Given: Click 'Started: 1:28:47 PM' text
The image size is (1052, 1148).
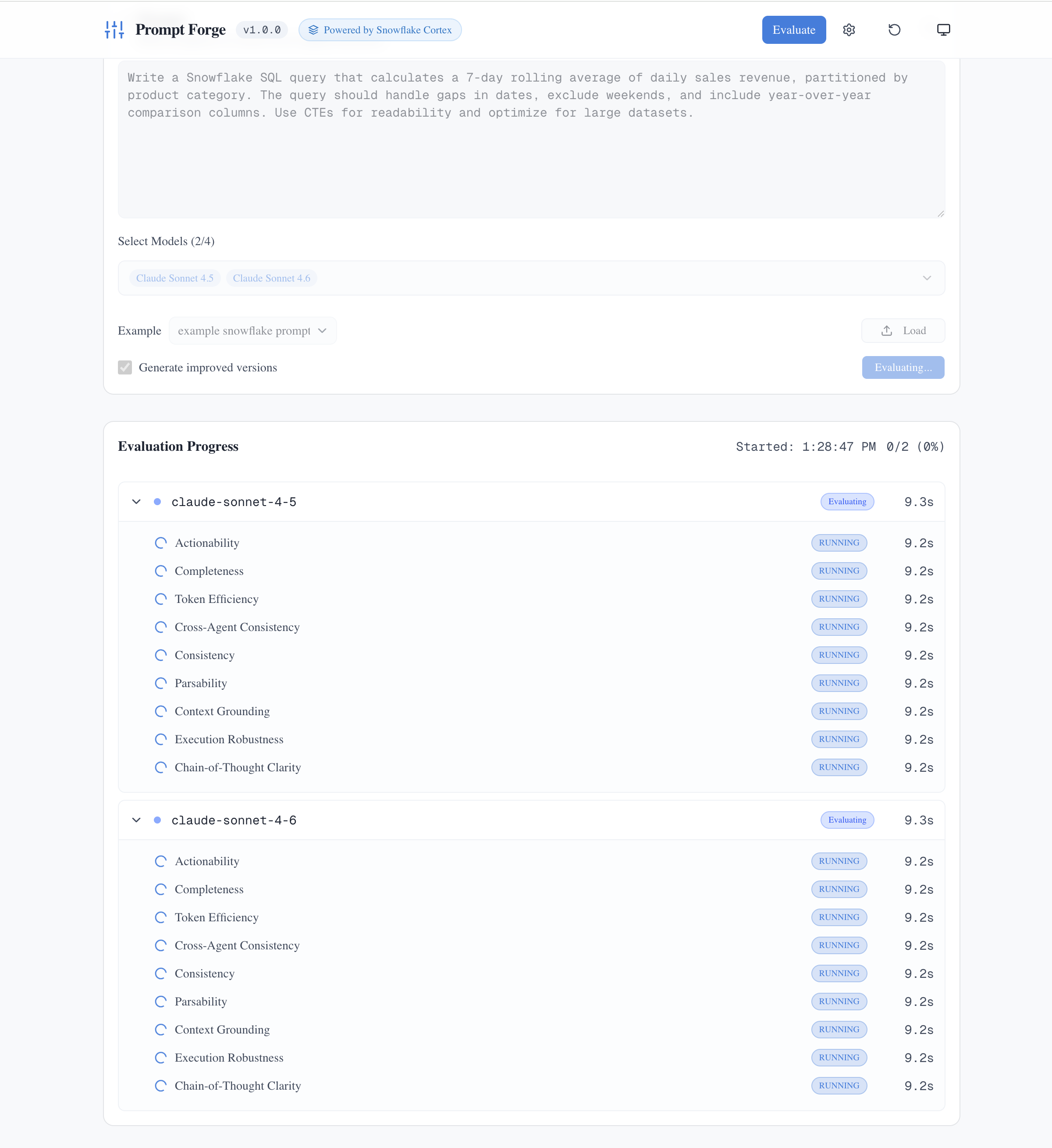Looking at the screenshot, I should click(806, 446).
